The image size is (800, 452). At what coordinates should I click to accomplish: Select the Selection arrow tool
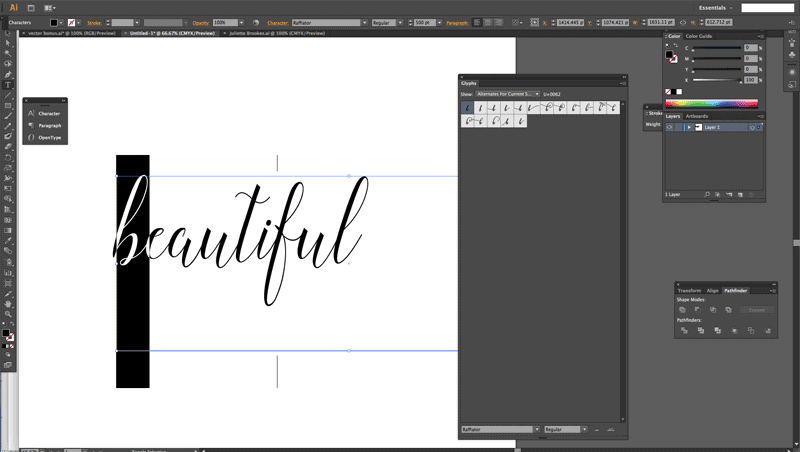click(8, 33)
